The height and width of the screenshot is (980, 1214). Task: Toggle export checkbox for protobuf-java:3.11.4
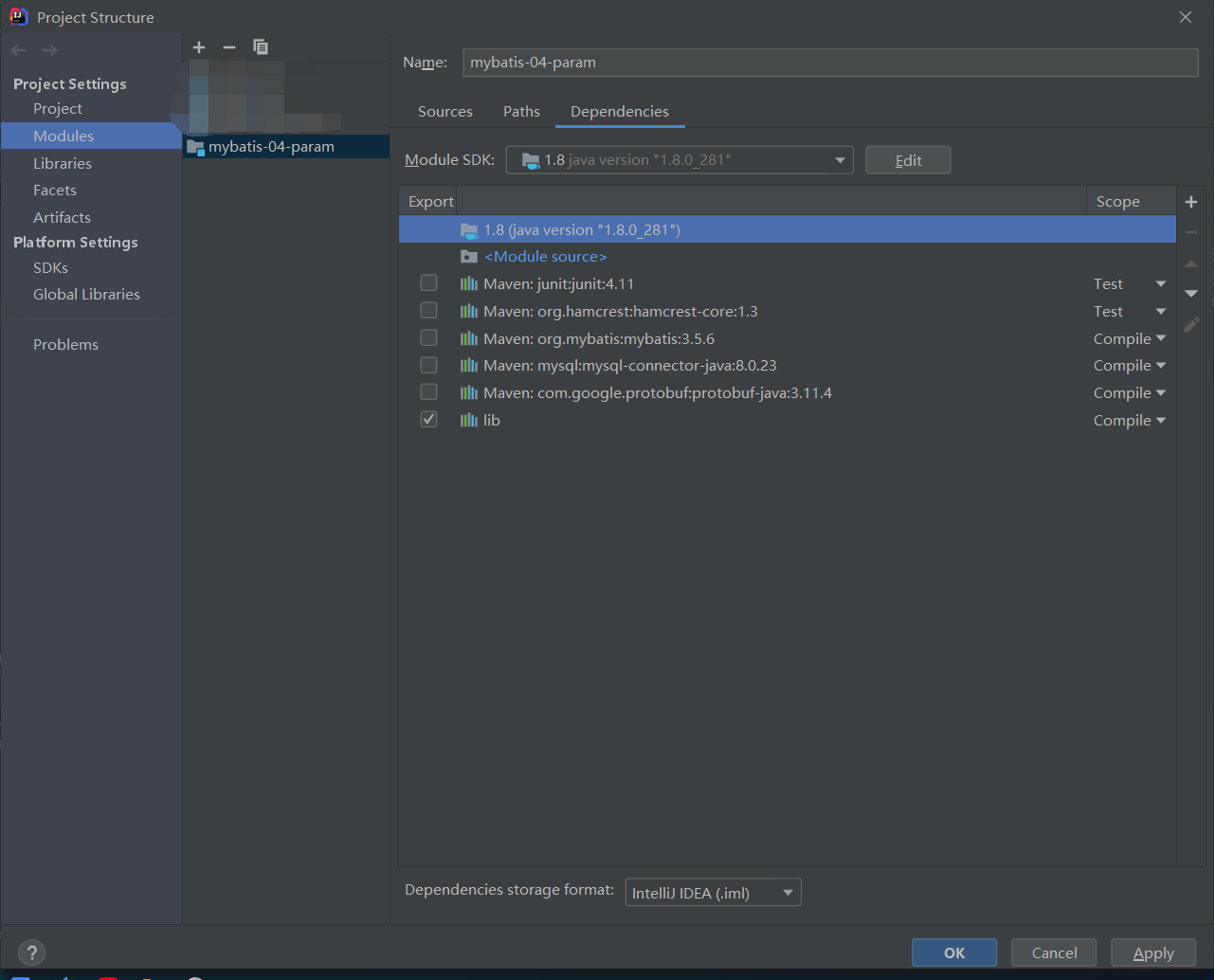point(429,392)
